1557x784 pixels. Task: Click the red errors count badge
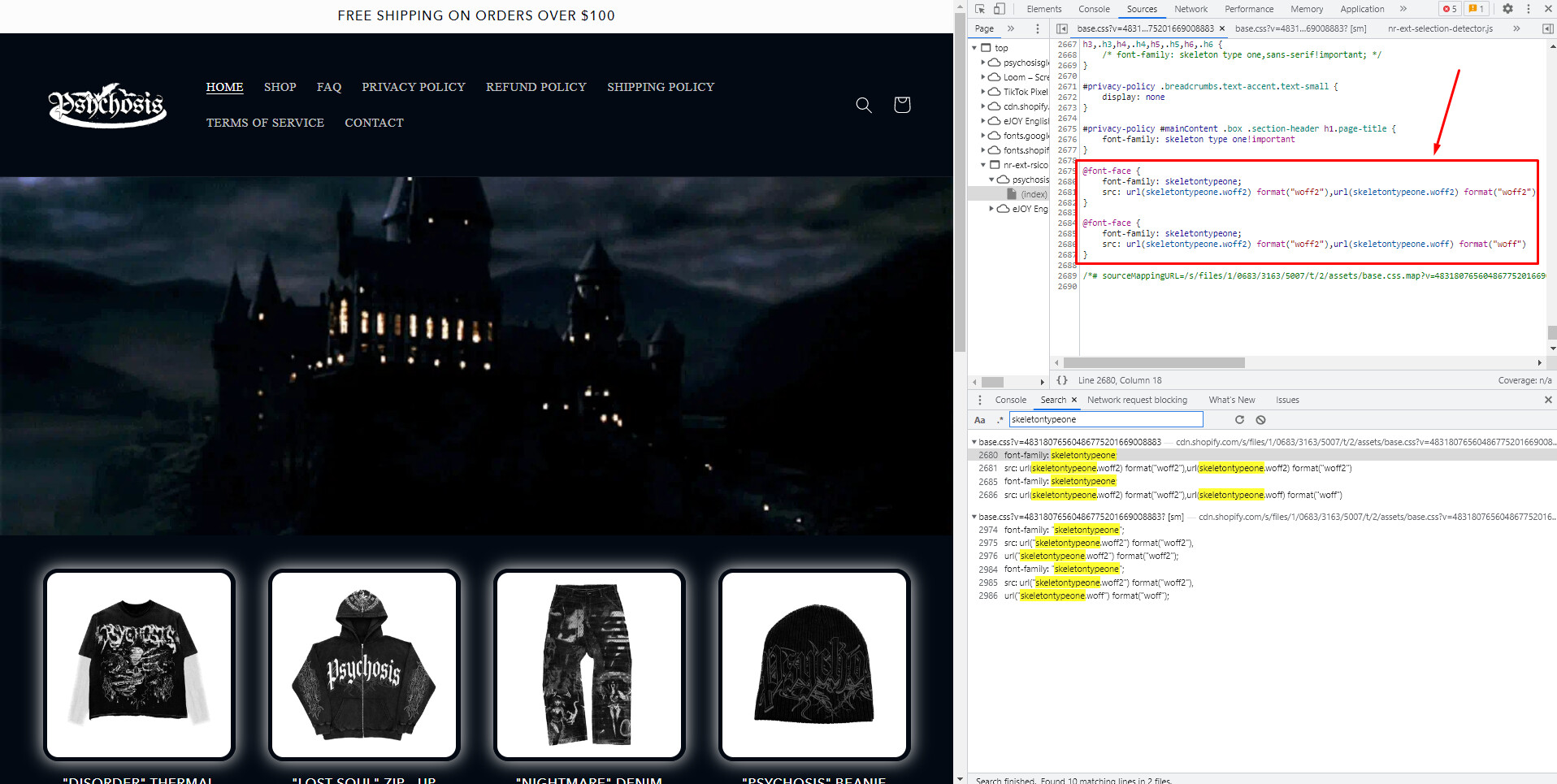click(1450, 9)
